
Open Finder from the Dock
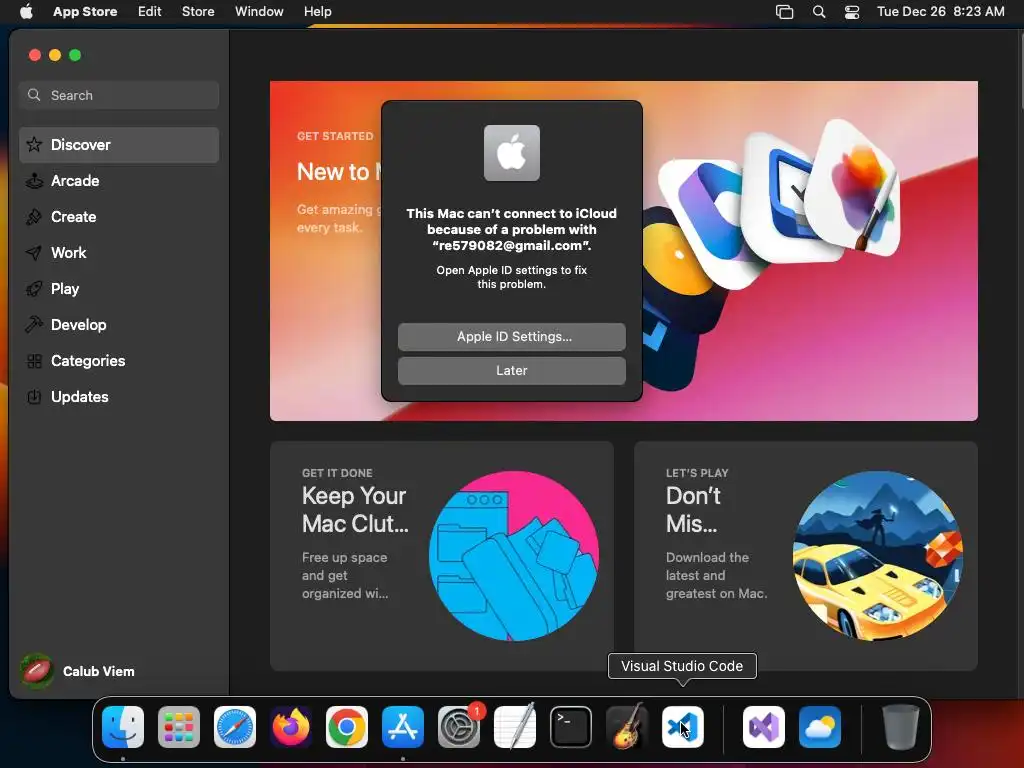(123, 727)
